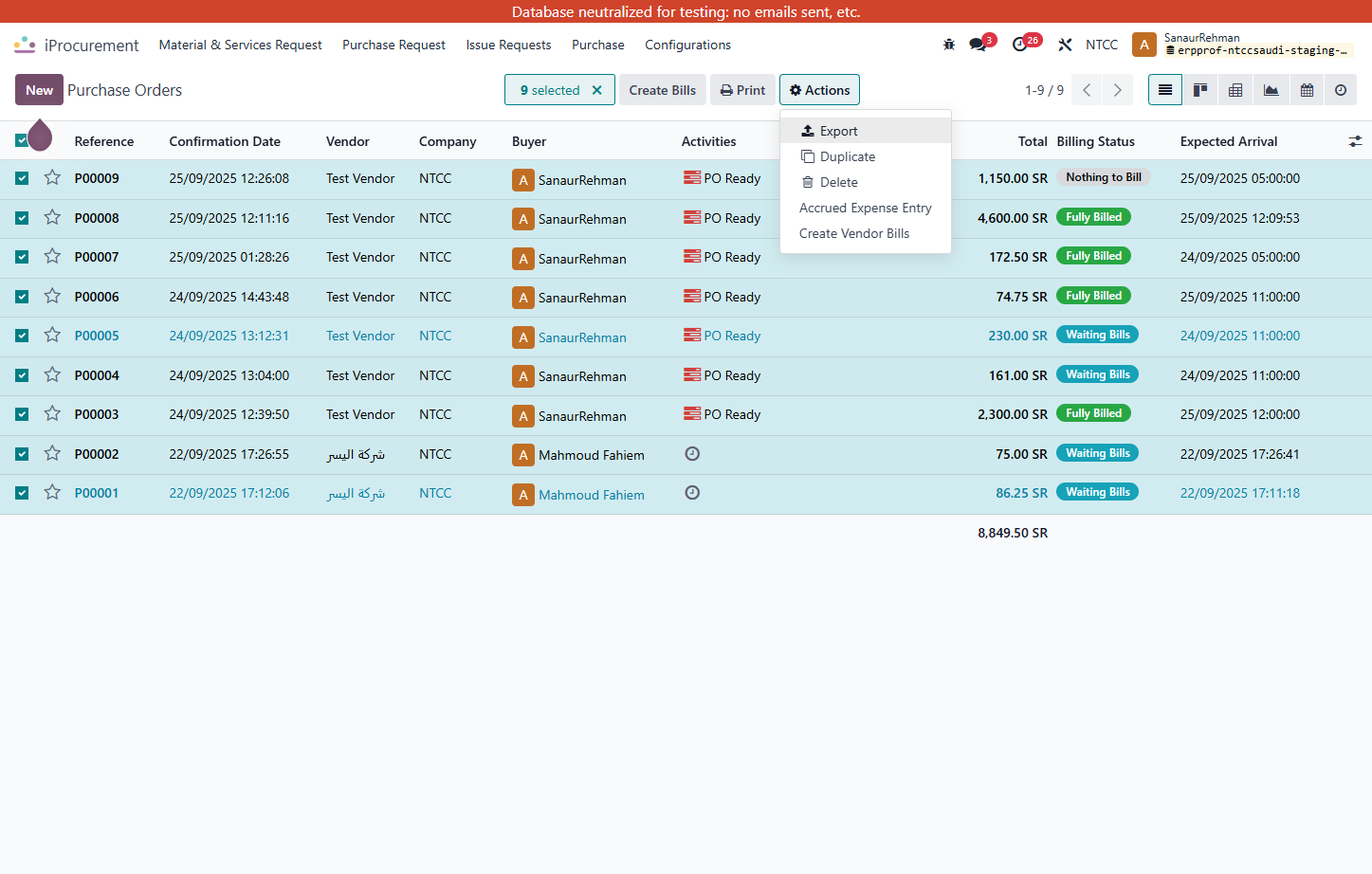Image resolution: width=1372 pixels, height=874 pixels.
Task: Uncheck the P00001 row checkbox
Action: coord(22,493)
